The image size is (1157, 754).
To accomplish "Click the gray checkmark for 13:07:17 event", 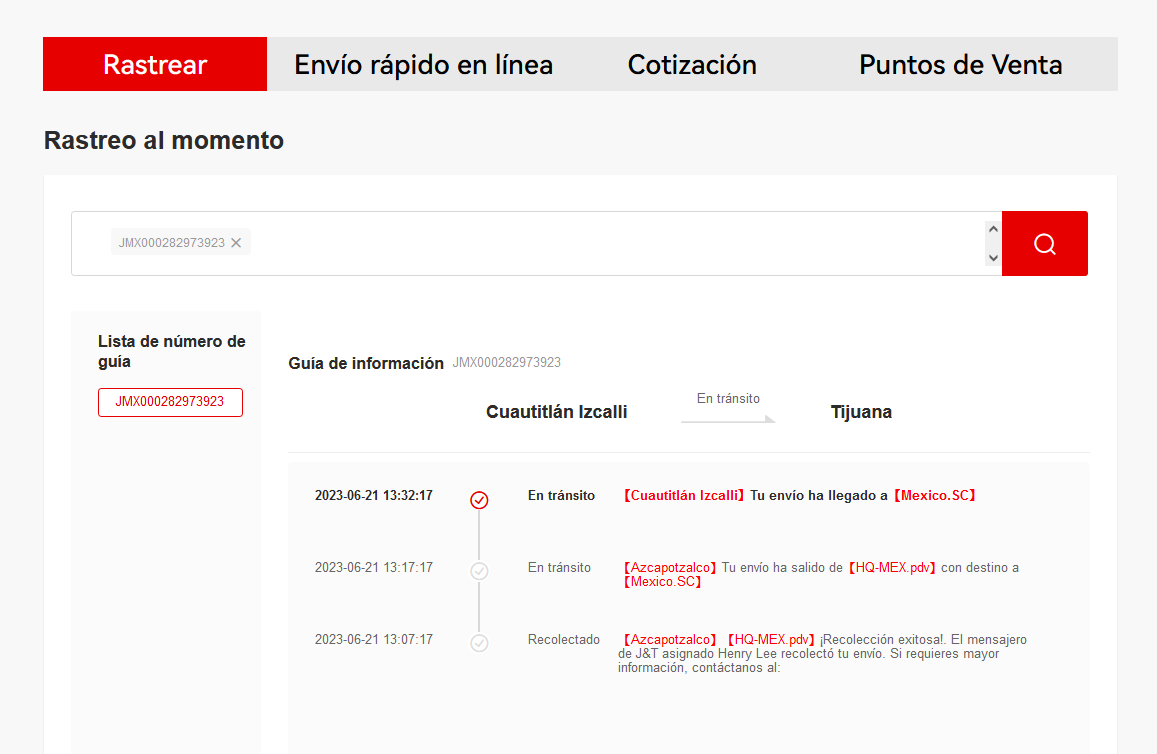I will (x=479, y=643).
